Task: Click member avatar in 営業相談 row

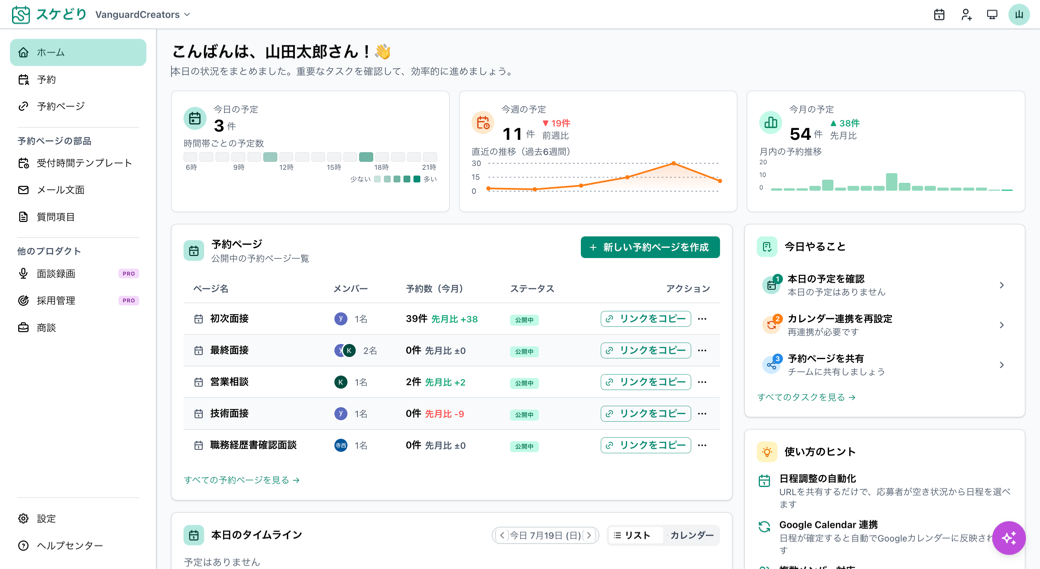Action: 340,382
